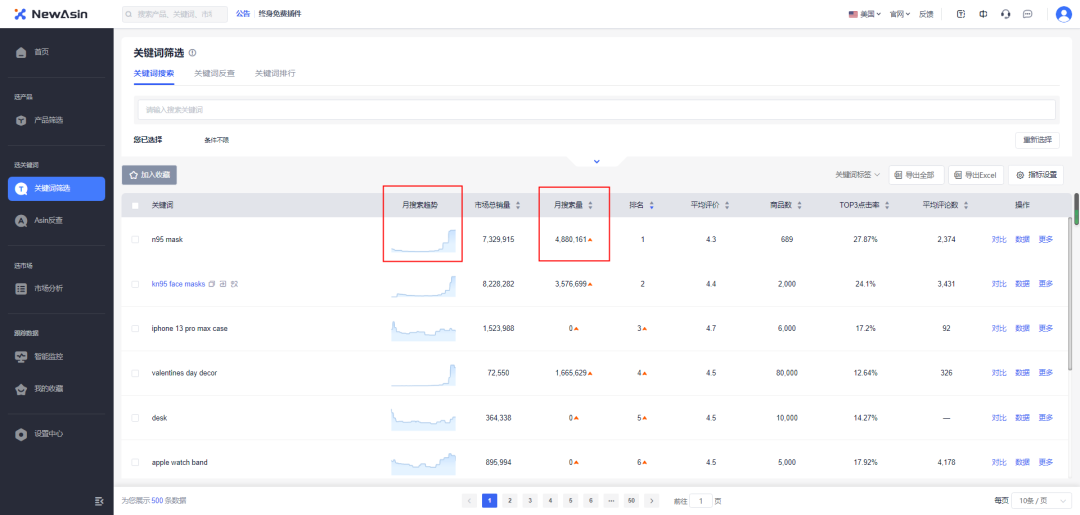The height and width of the screenshot is (515, 1080).
Task: Click the 首页 home icon in sidebar
Action: [x=21, y=52]
